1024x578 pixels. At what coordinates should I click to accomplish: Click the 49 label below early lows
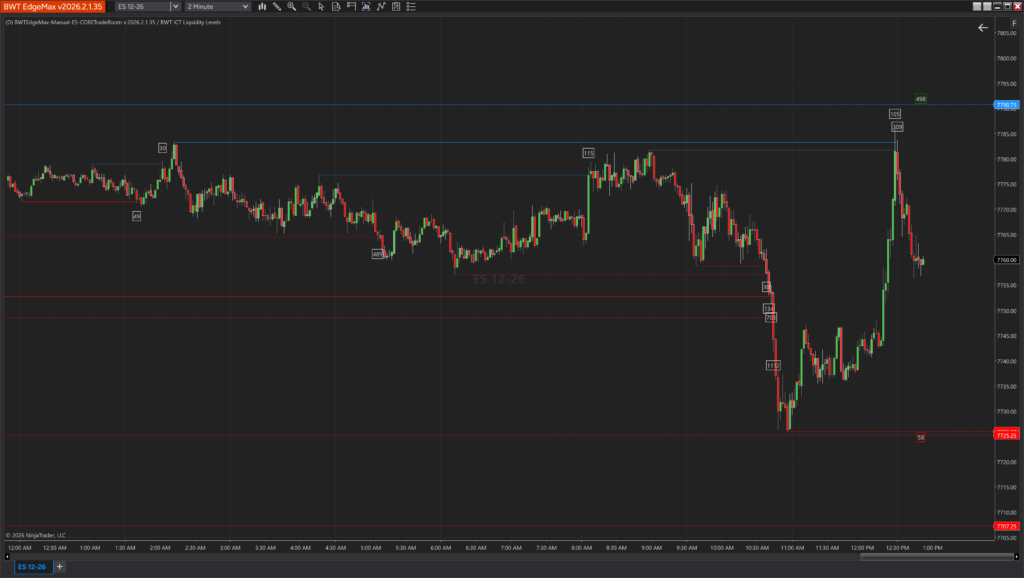point(136,216)
